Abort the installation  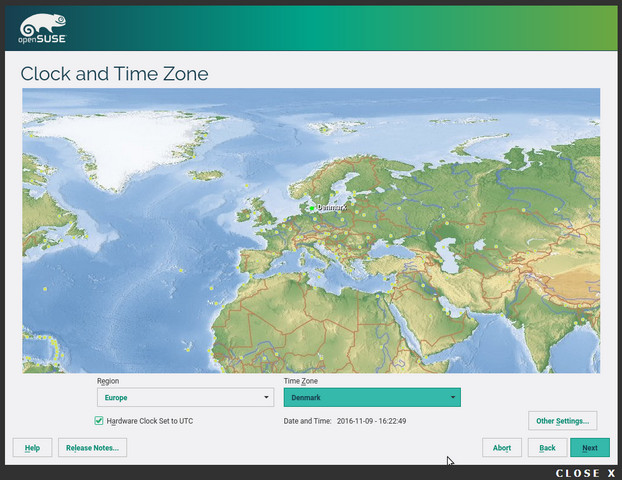tap(502, 448)
